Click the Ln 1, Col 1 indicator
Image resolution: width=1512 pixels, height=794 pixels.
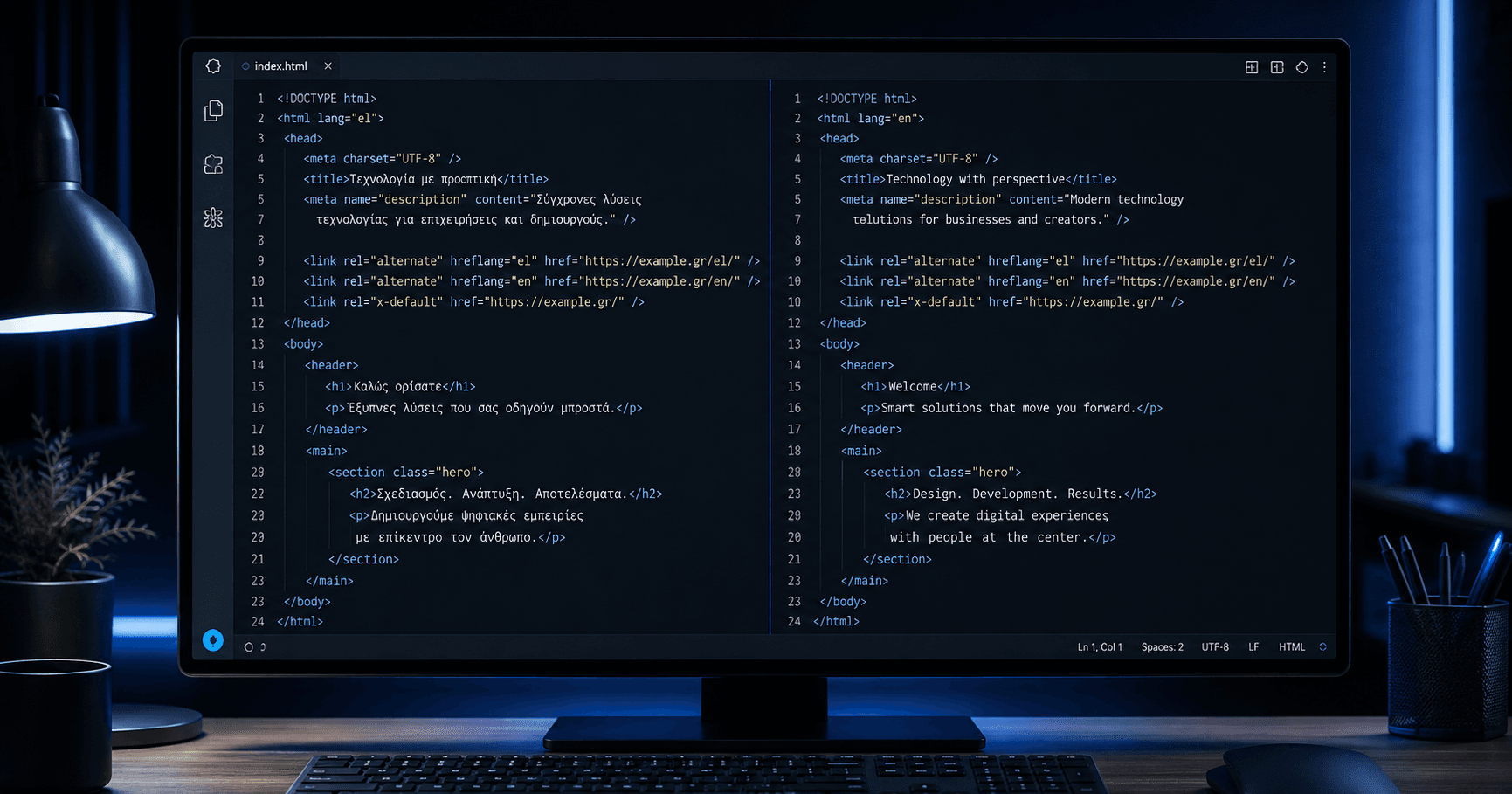click(x=1100, y=647)
